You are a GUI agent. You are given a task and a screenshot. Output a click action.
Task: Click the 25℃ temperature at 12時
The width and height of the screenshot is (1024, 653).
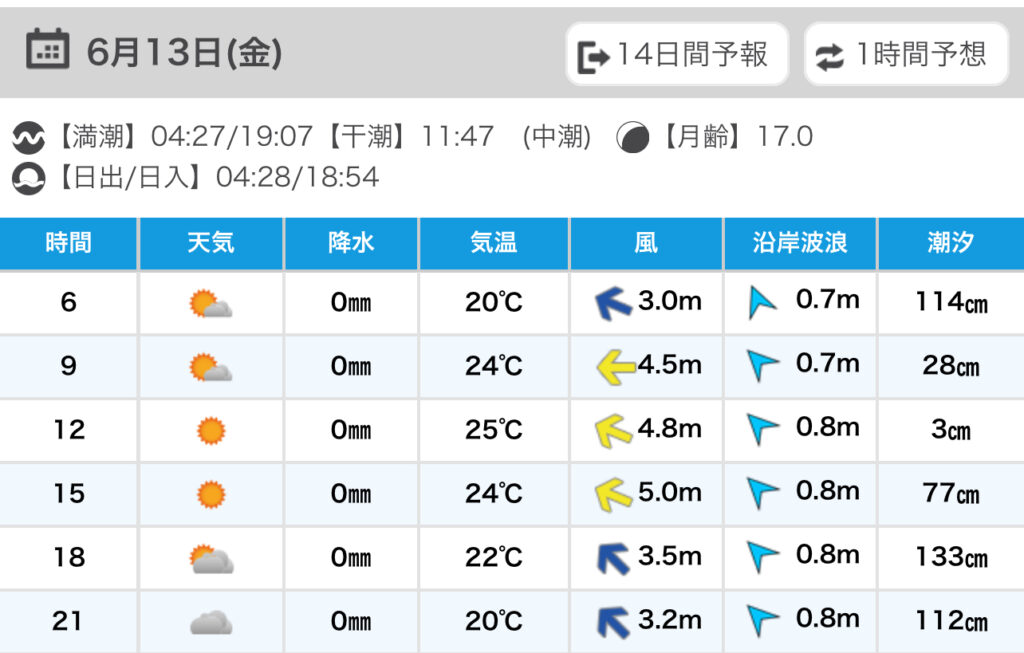tap(494, 430)
